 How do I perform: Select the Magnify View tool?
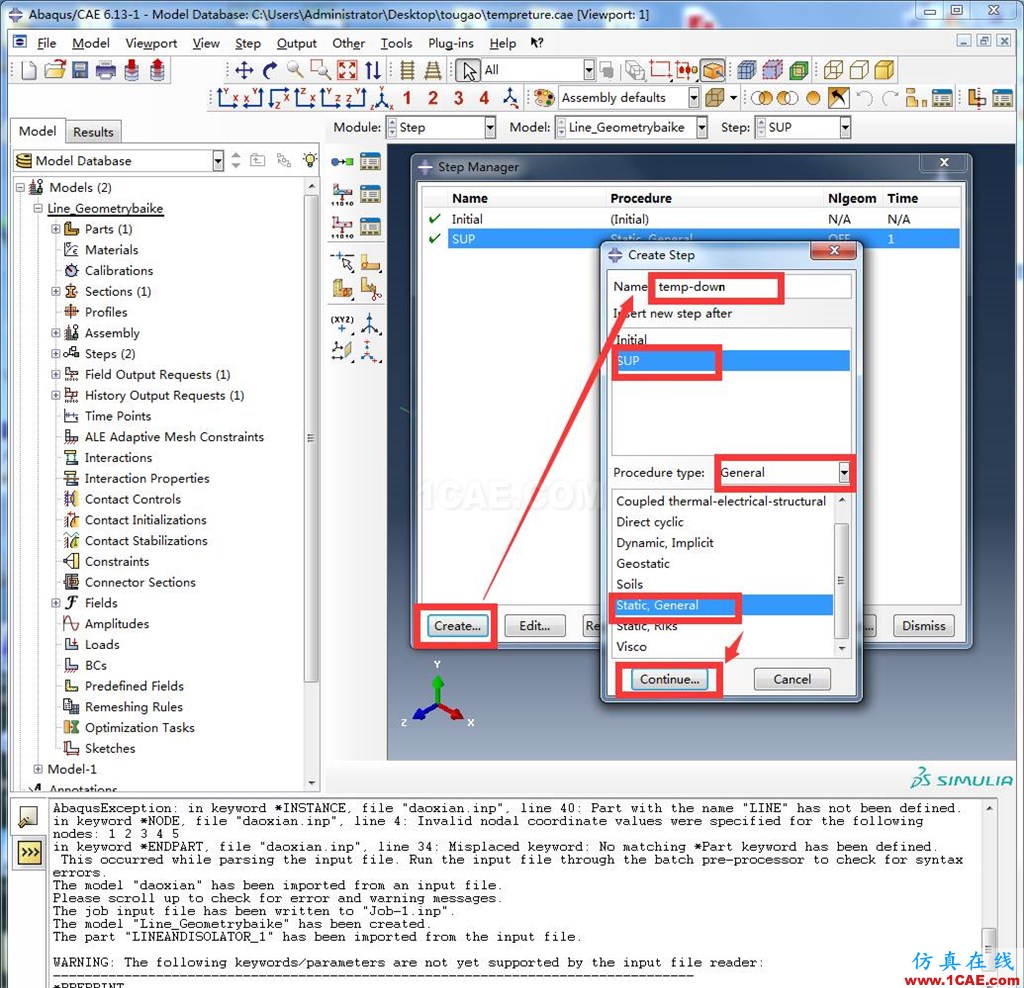point(295,70)
